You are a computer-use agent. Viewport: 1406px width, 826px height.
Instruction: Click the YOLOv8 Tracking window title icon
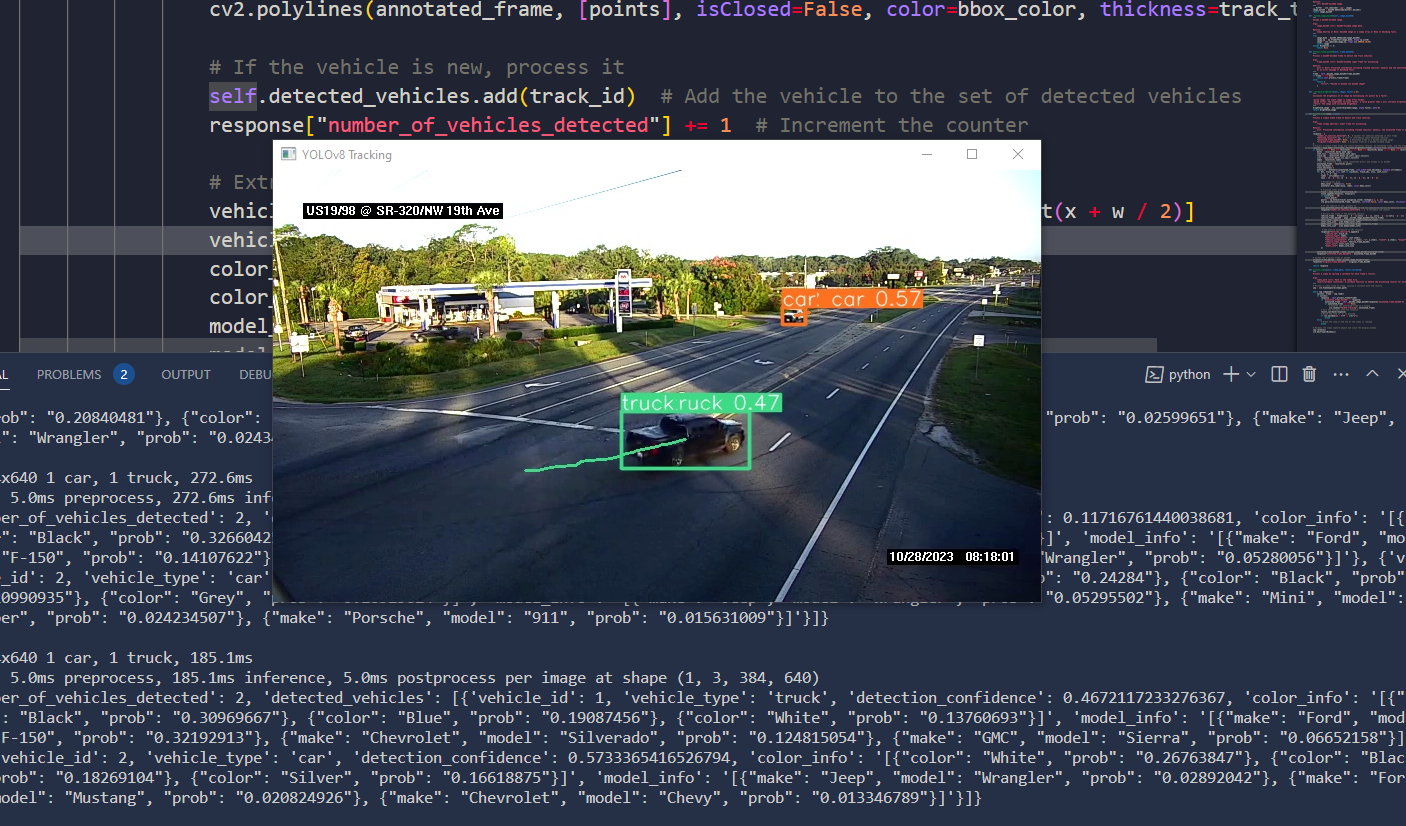point(289,155)
